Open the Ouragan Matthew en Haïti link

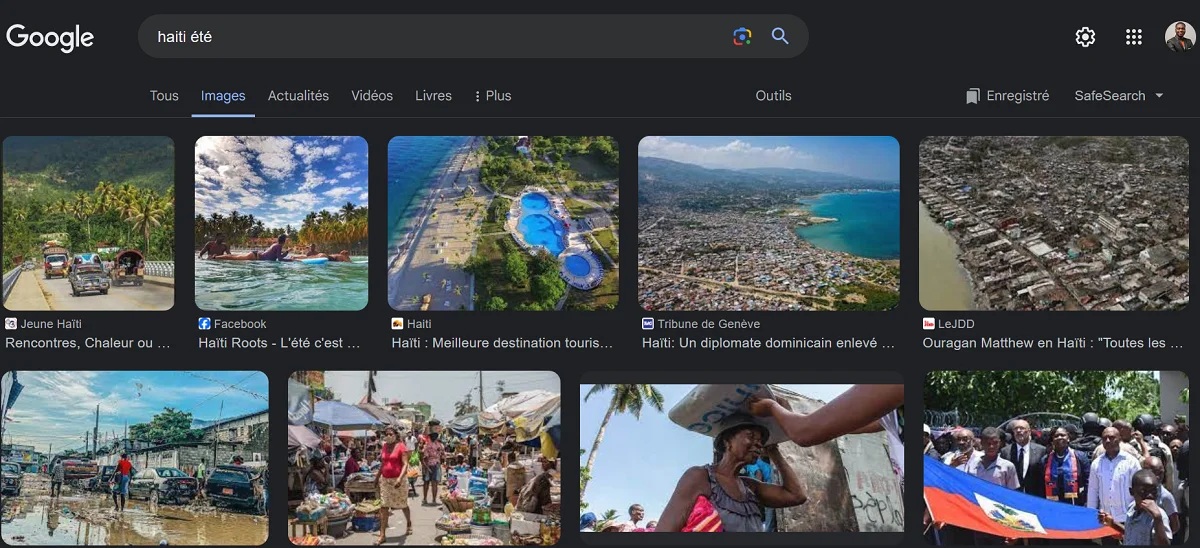tap(1053, 343)
